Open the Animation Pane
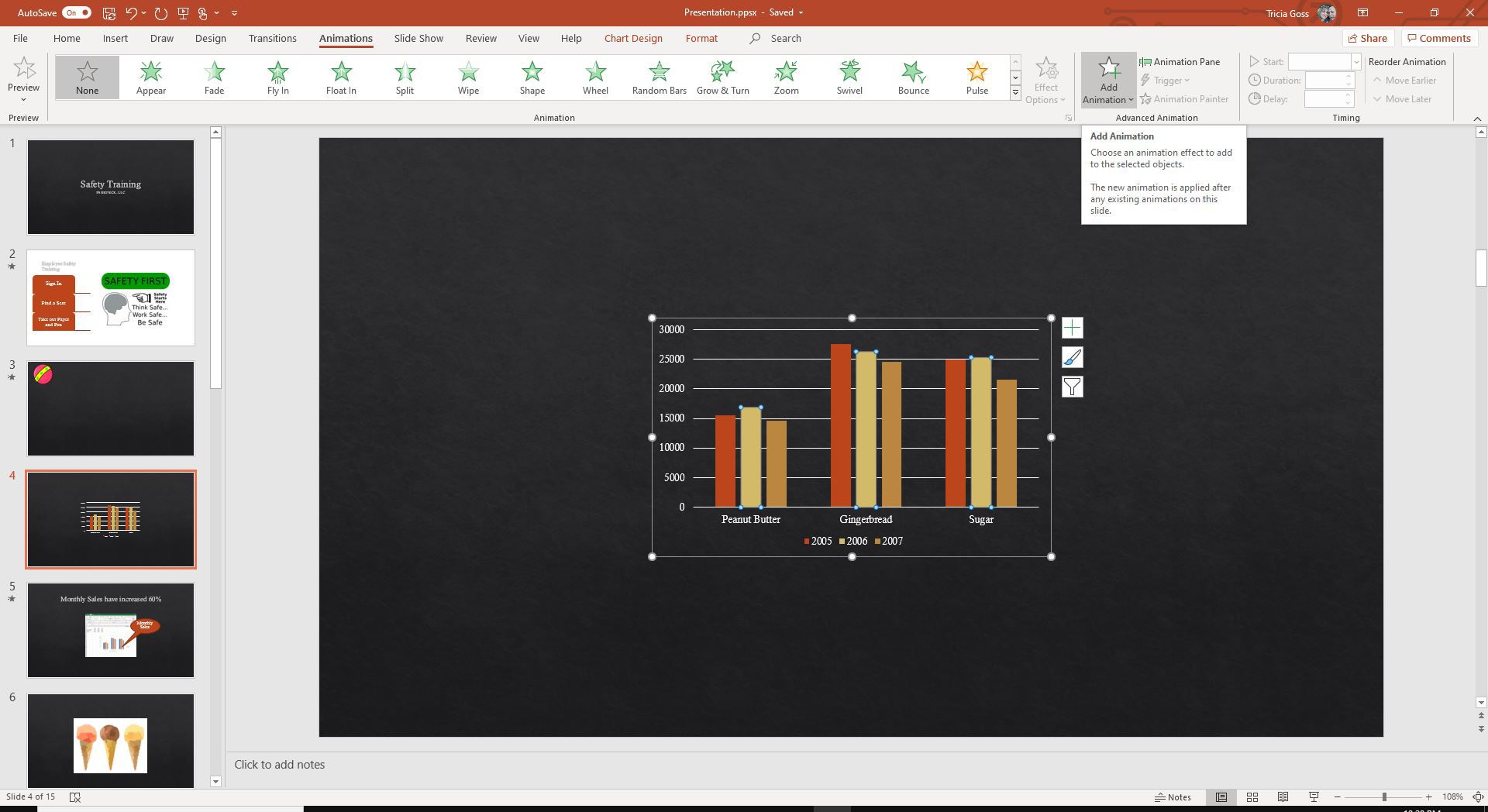Image resolution: width=1488 pixels, height=812 pixels. point(1180,62)
